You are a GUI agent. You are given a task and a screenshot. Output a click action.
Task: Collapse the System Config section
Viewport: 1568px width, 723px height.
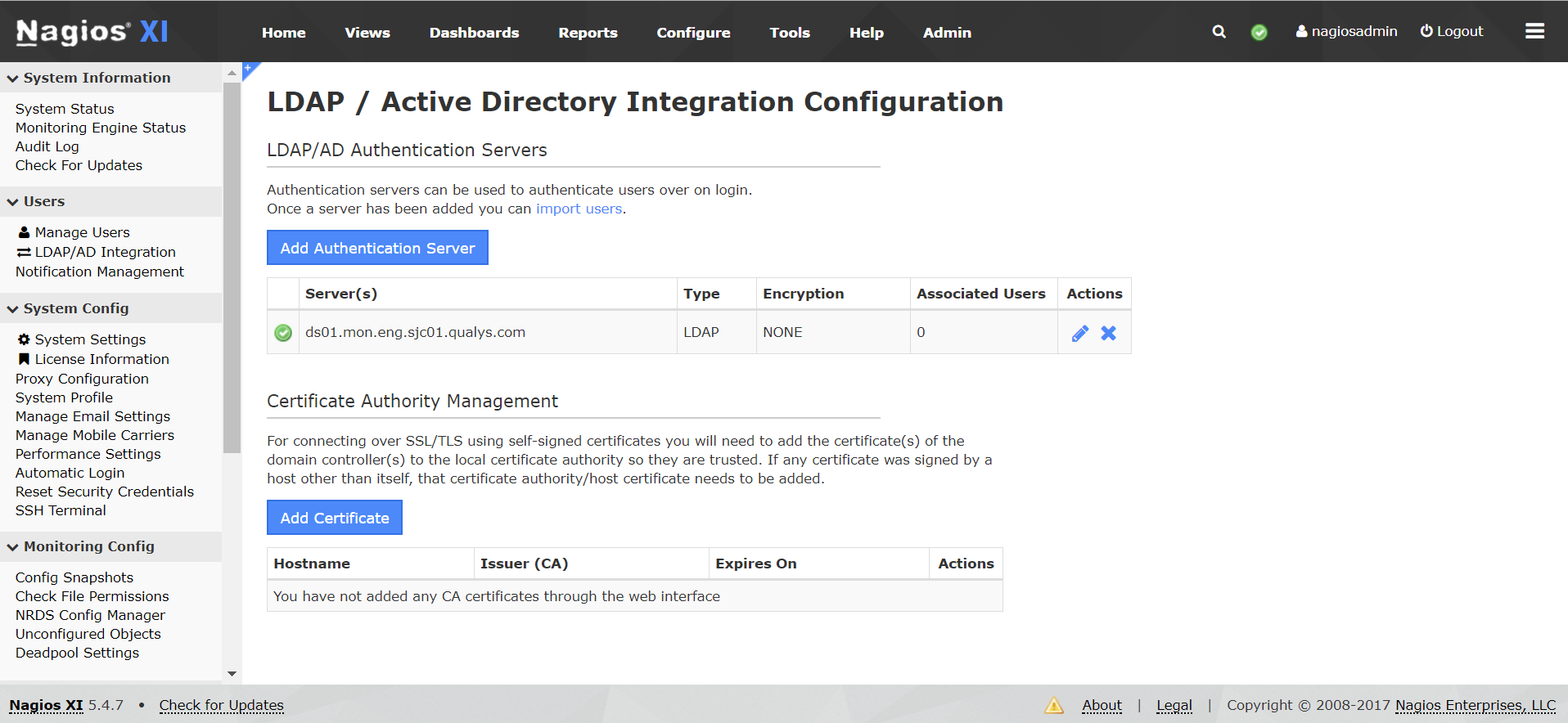click(13, 309)
